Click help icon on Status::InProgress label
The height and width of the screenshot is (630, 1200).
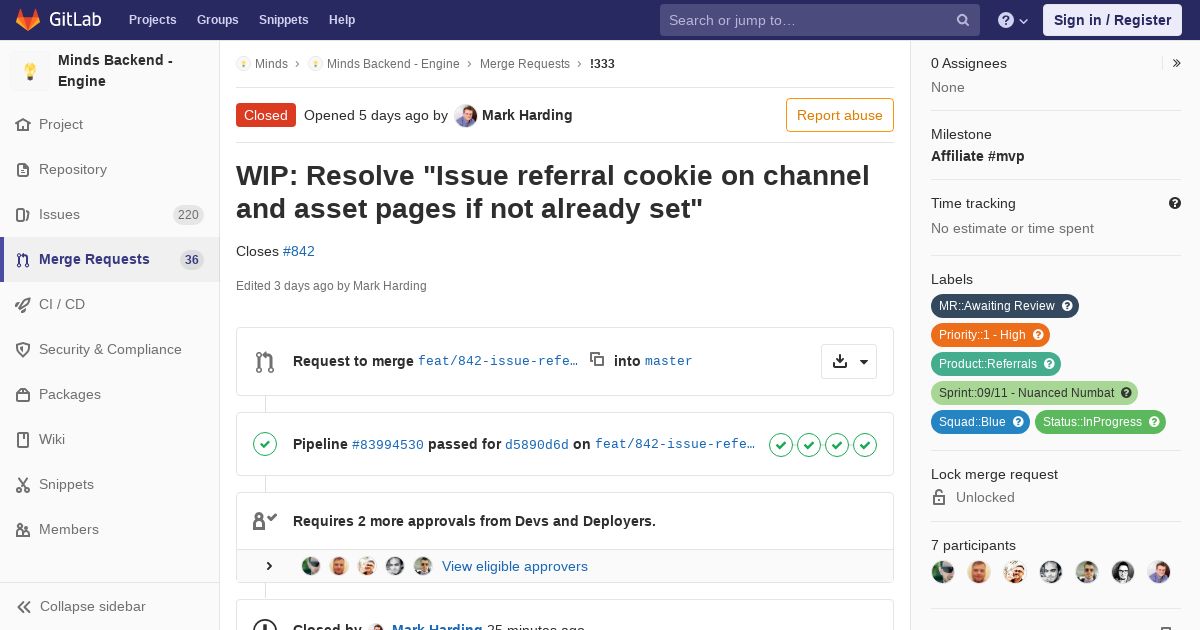[x=1155, y=422]
